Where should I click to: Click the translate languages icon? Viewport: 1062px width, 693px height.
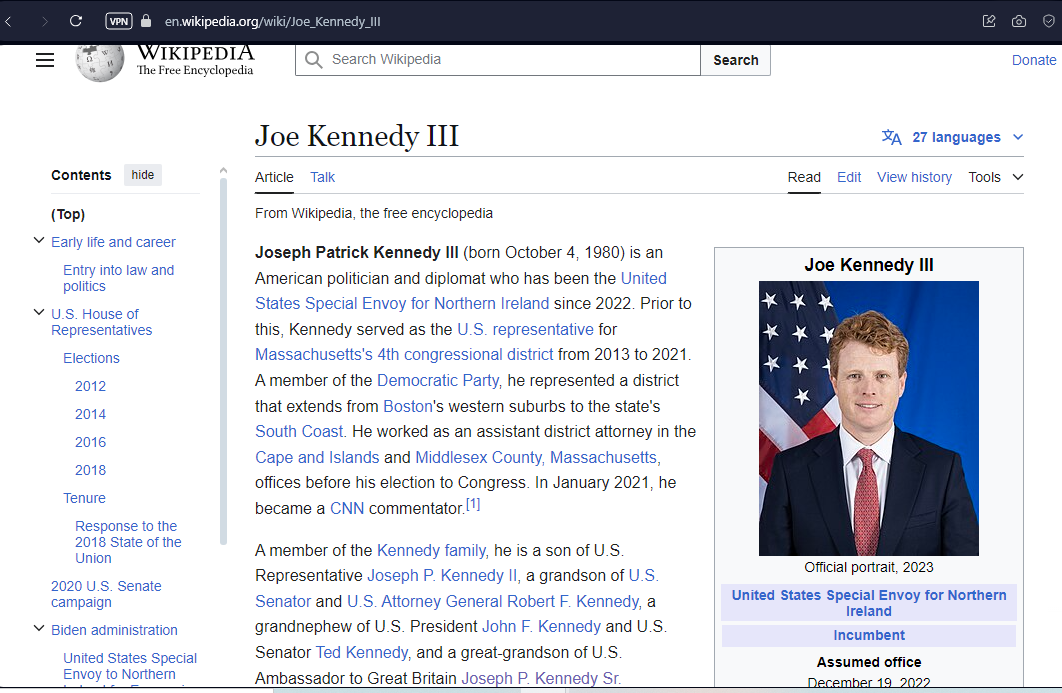pos(891,137)
